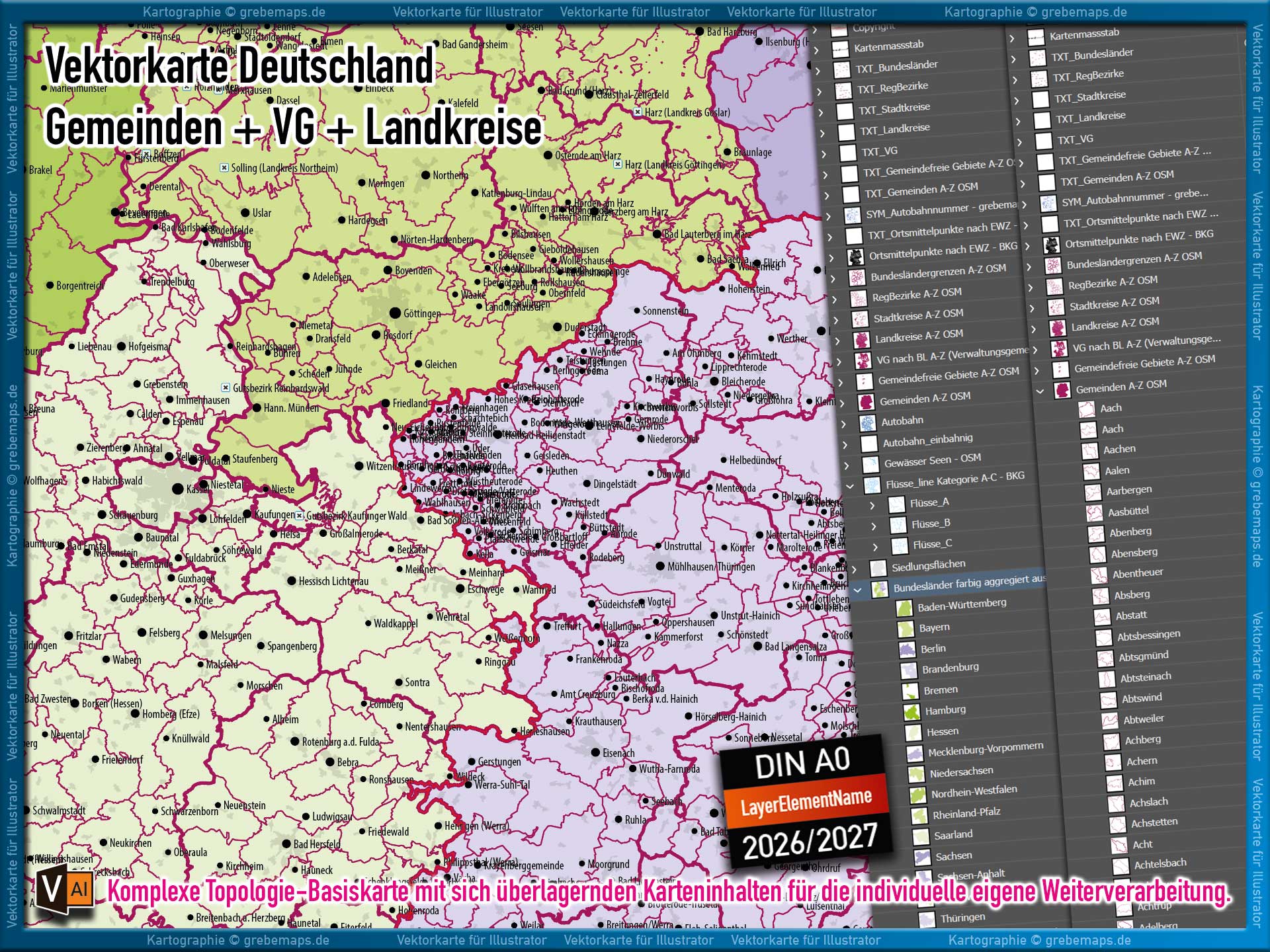The width and height of the screenshot is (1270, 952).
Task: Collapse the Bundesländer farbig aggregiert layer
Action: tap(858, 590)
